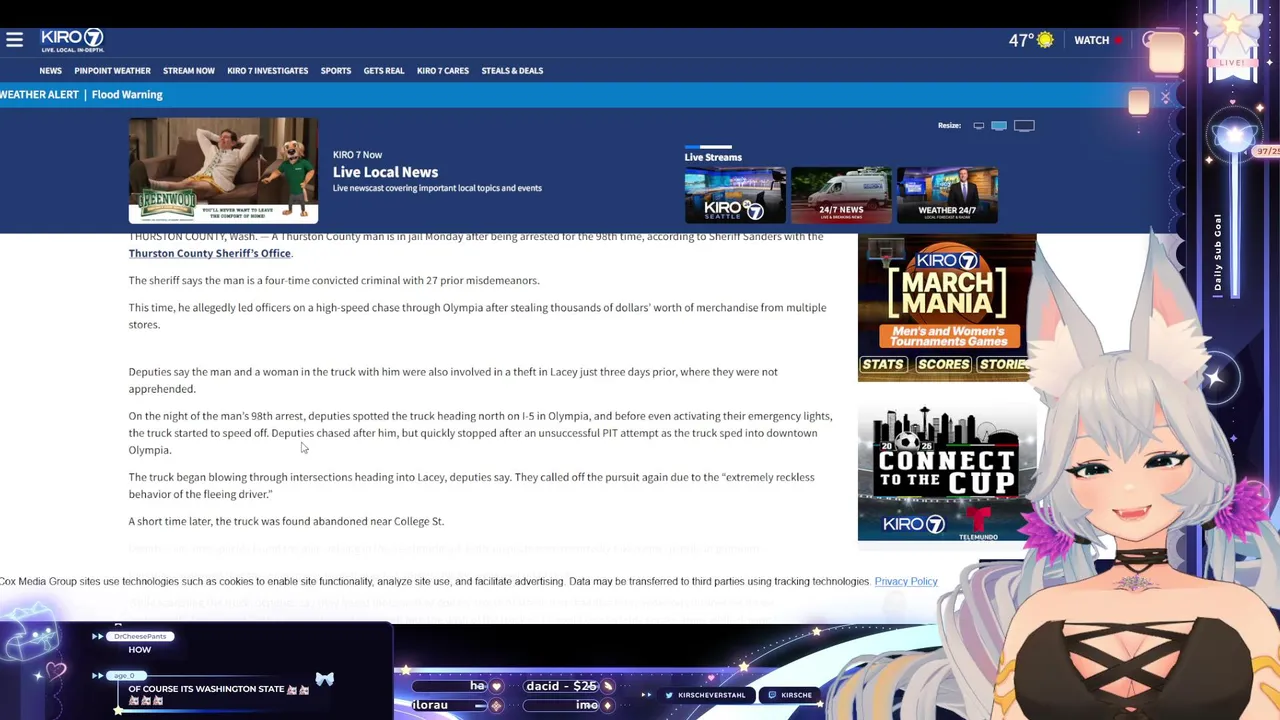Open March Mania STATS button

(883, 364)
